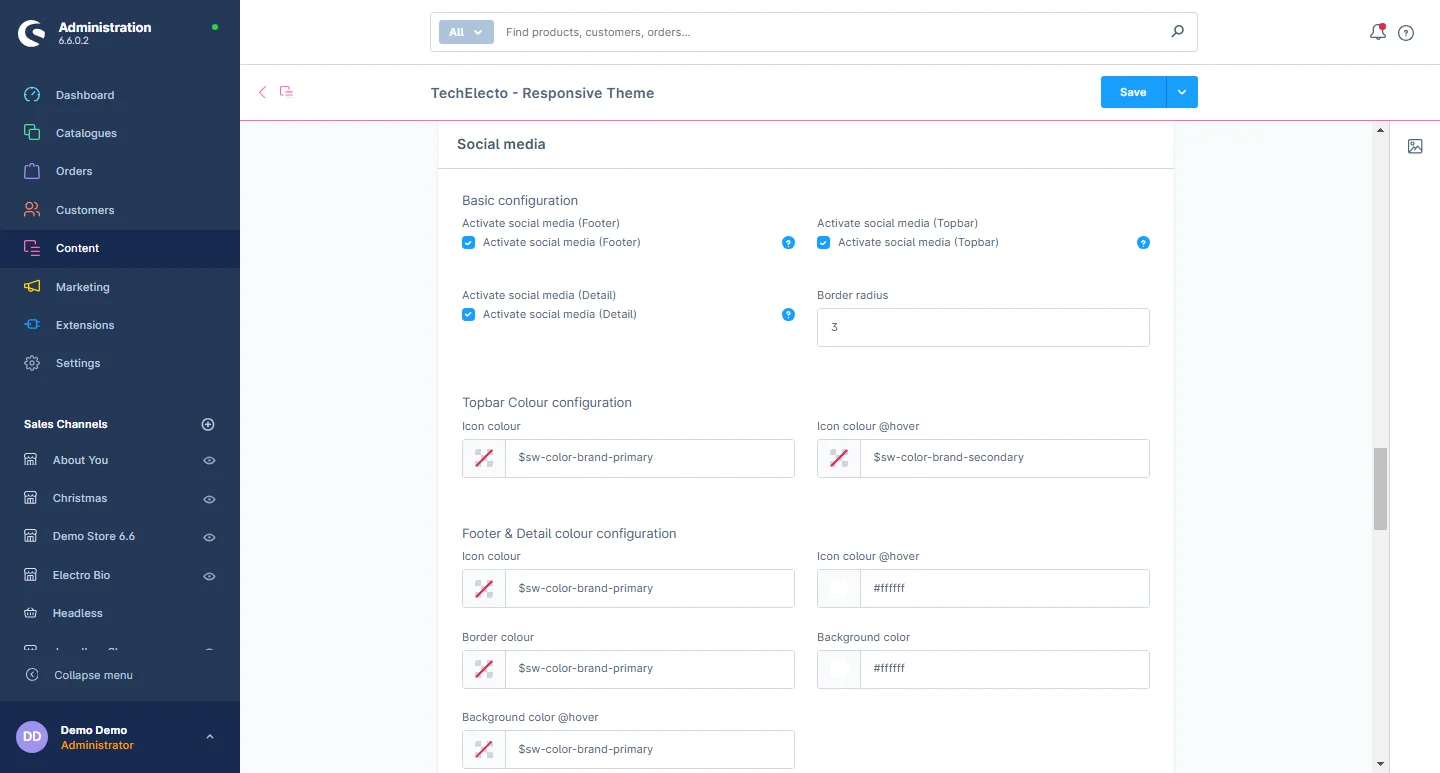The image size is (1440, 773).
Task: Show help for Activate social media (Topbar)
Action: pos(1143,243)
